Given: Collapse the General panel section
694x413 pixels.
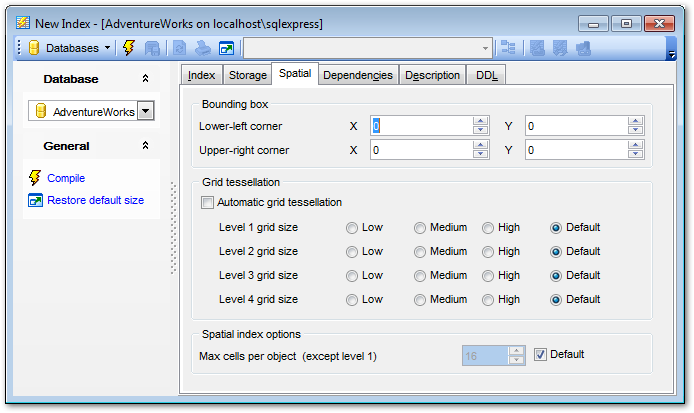Looking at the screenshot, I should pyautogui.click(x=145, y=146).
